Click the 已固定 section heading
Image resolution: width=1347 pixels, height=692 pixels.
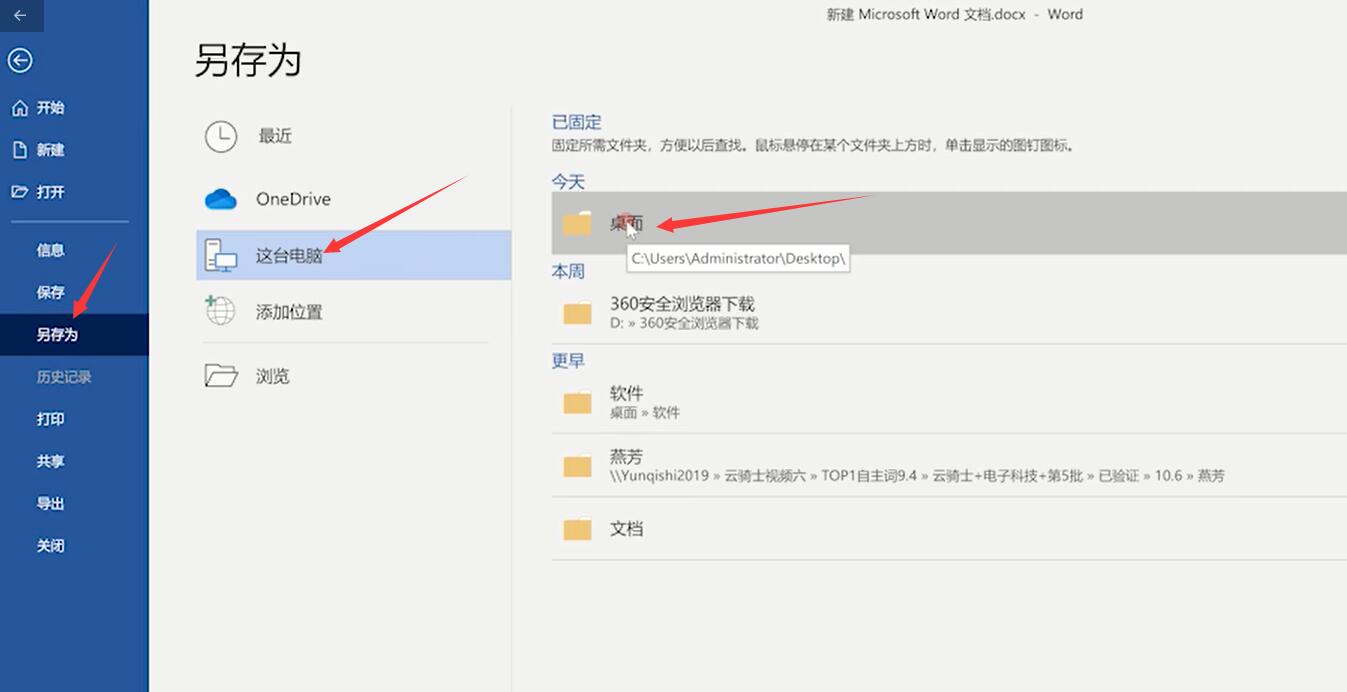coord(577,122)
